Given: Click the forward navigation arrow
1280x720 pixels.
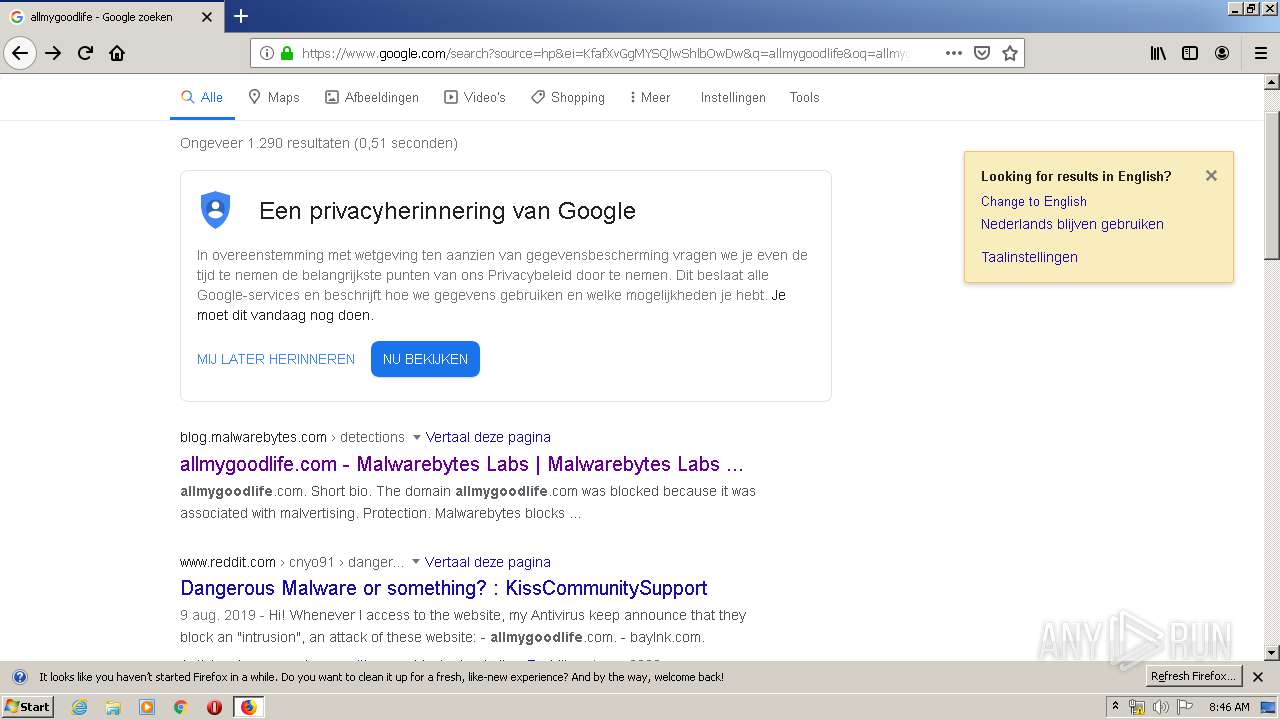Looking at the screenshot, I should [53, 53].
